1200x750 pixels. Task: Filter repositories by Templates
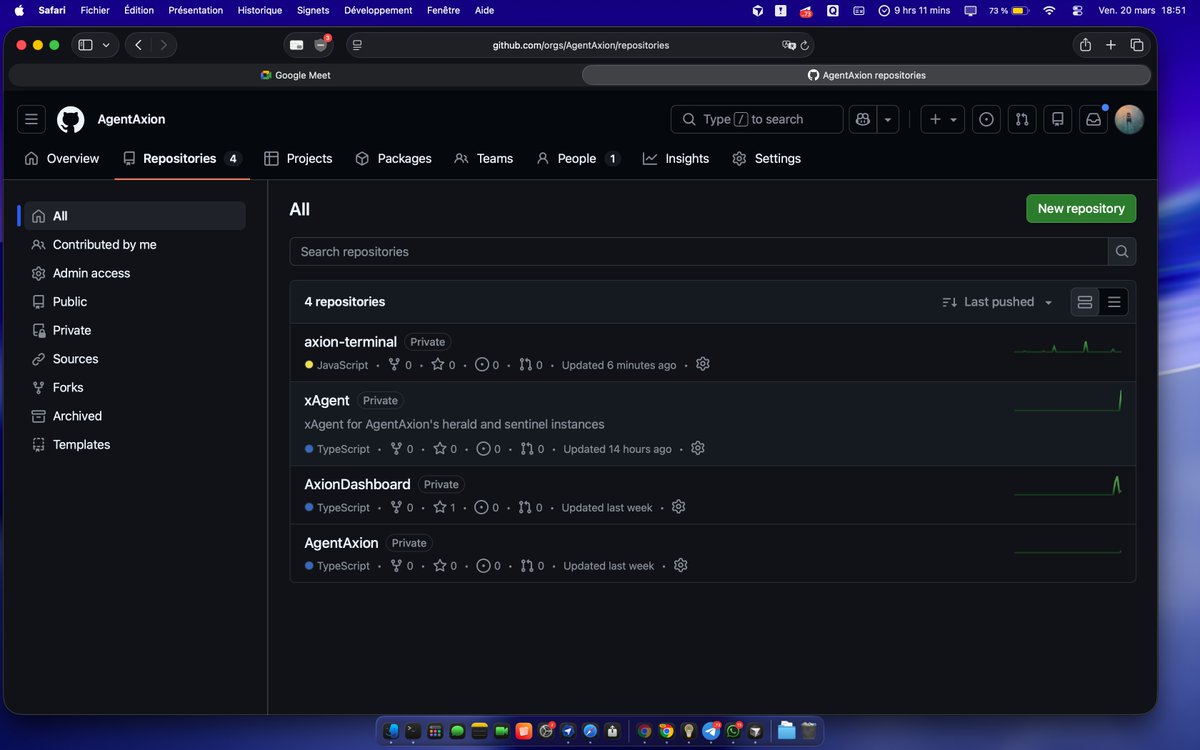[x=135, y=444]
